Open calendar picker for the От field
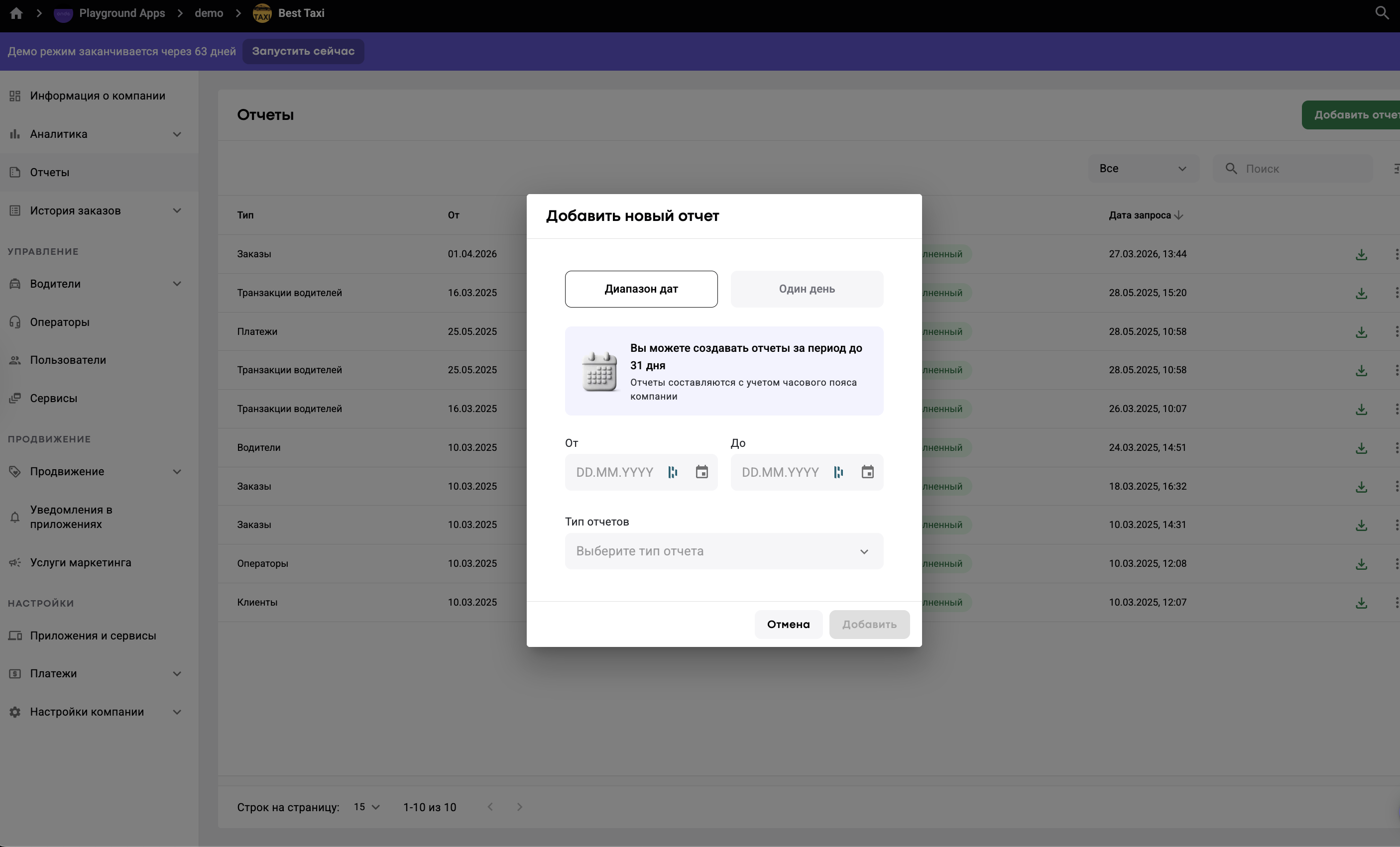This screenshot has width=1400, height=847. (x=701, y=472)
